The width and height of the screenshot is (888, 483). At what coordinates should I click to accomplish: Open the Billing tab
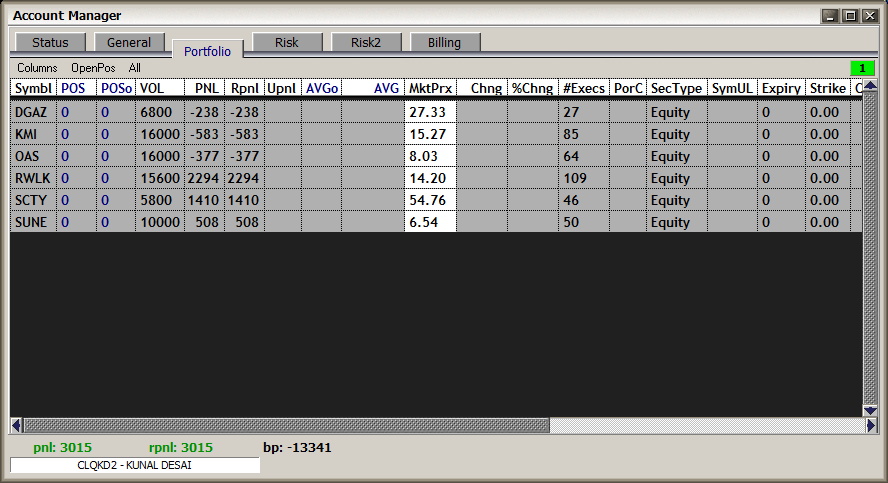tap(445, 42)
